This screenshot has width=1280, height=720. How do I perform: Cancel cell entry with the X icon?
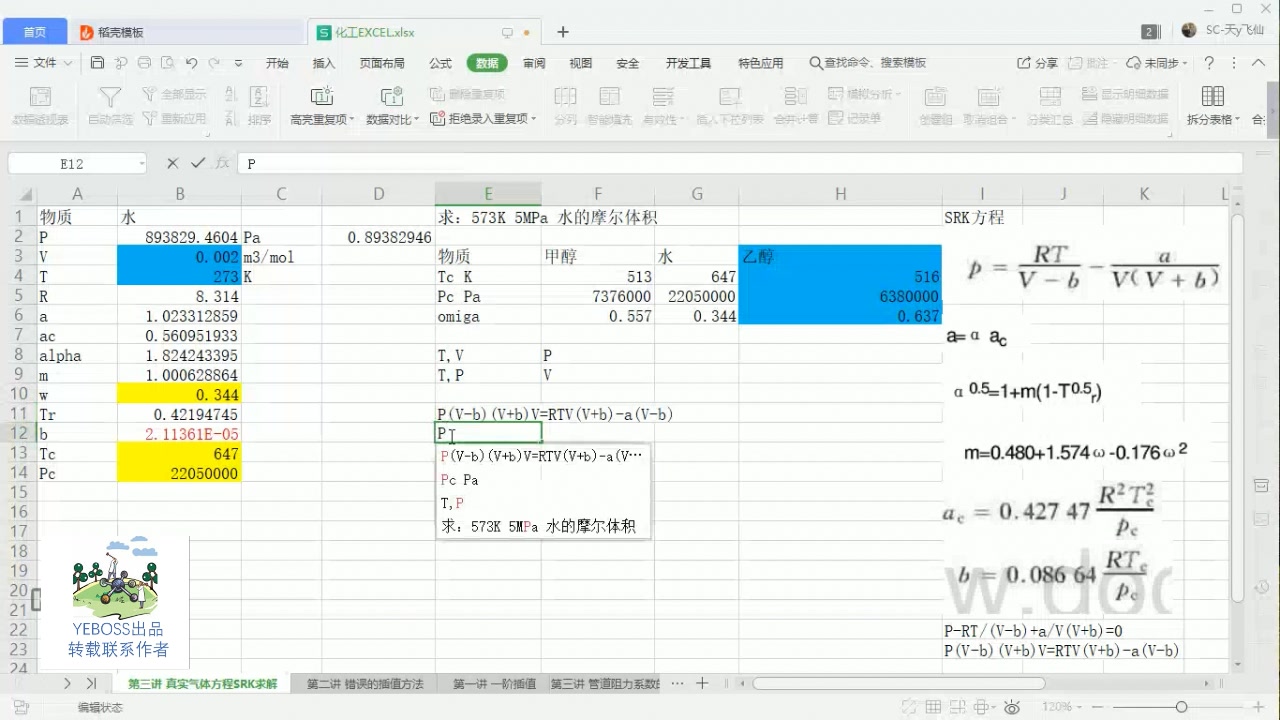pyautogui.click(x=172, y=163)
